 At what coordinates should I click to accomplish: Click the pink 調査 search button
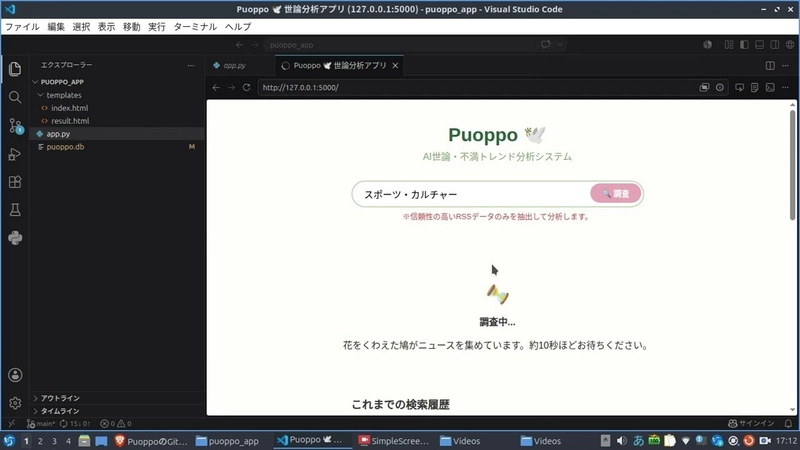[616, 194]
